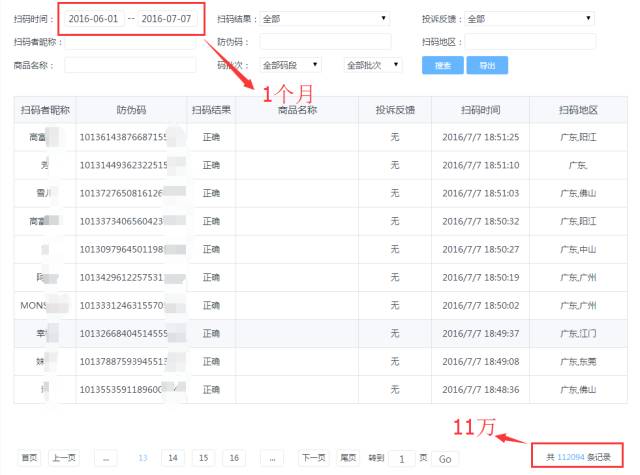Screen dimensions: 640x475
Task: Select the row with time 2016/7/7 18:51:25
Action: (321, 138)
